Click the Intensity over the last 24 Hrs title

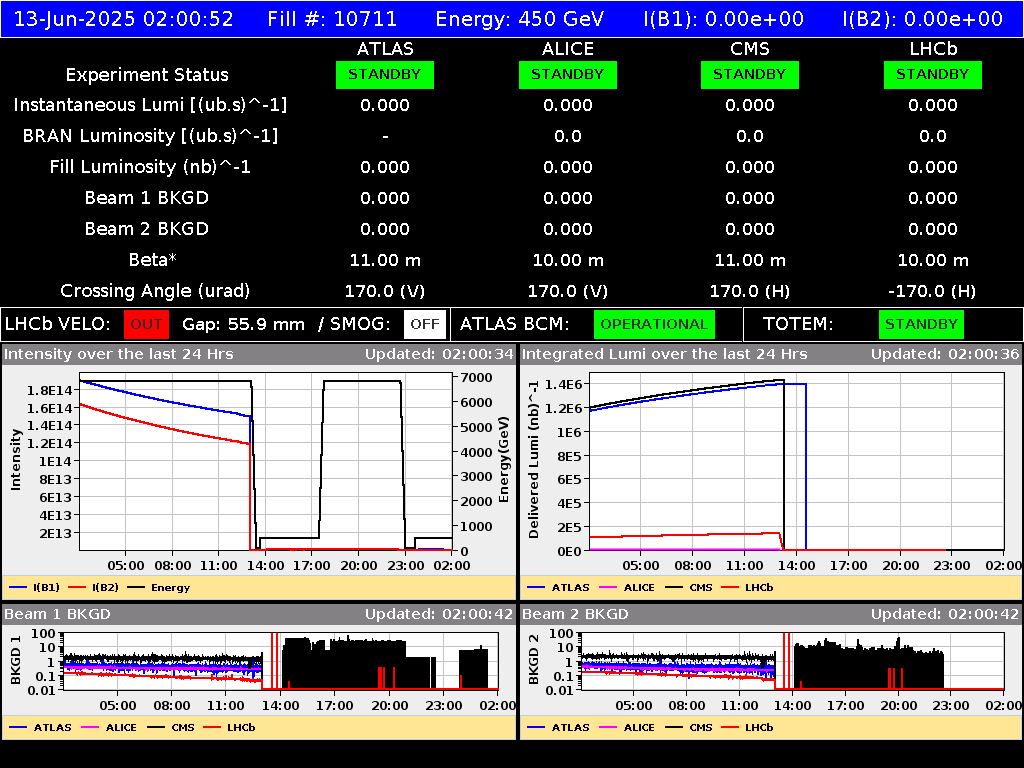[x=119, y=354]
